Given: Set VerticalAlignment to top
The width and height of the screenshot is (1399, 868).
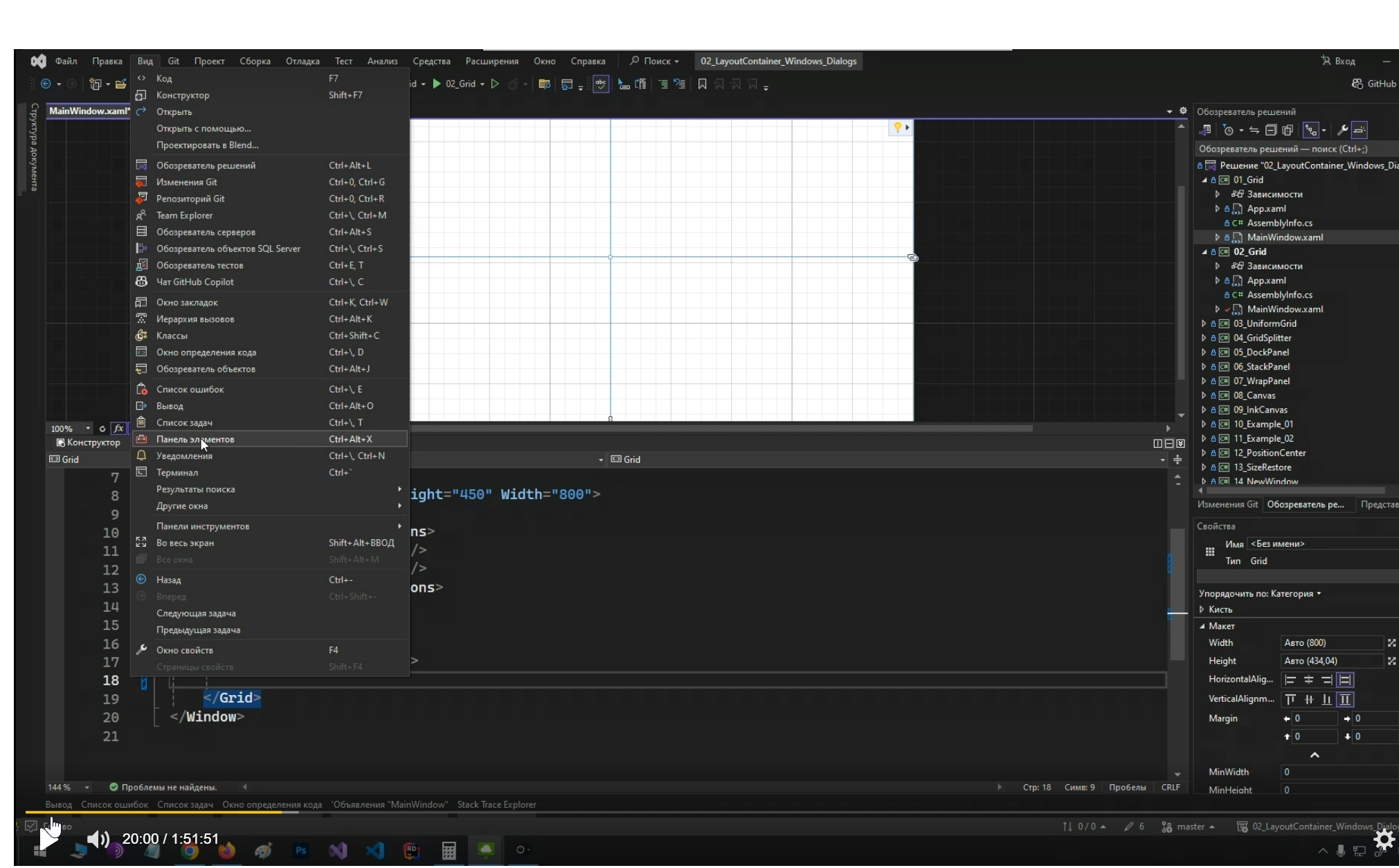Looking at the screenshot, I should point(1290,699).
